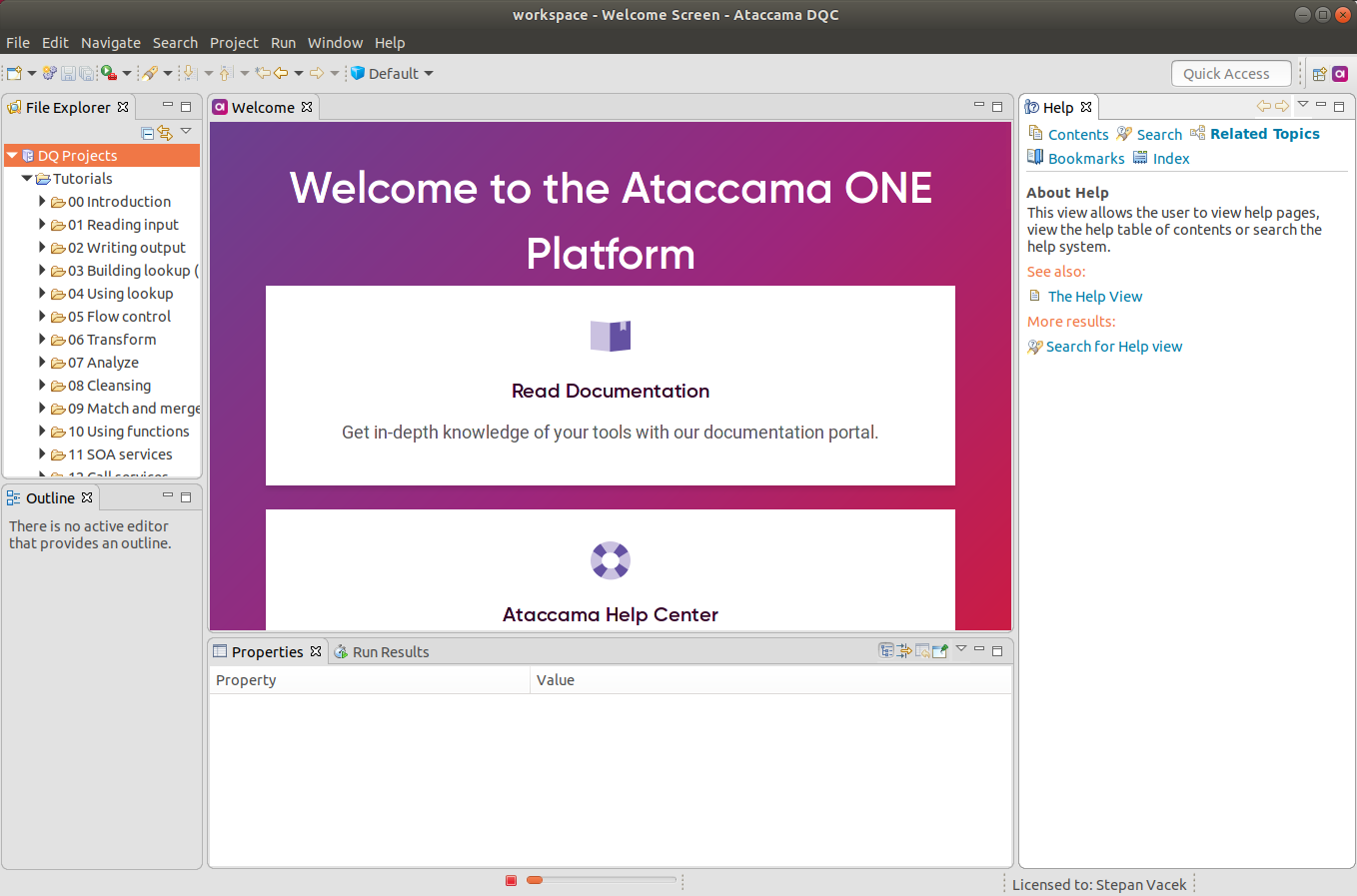
Task: Open the Default run configuration dropdown
Action: (429, 73)
